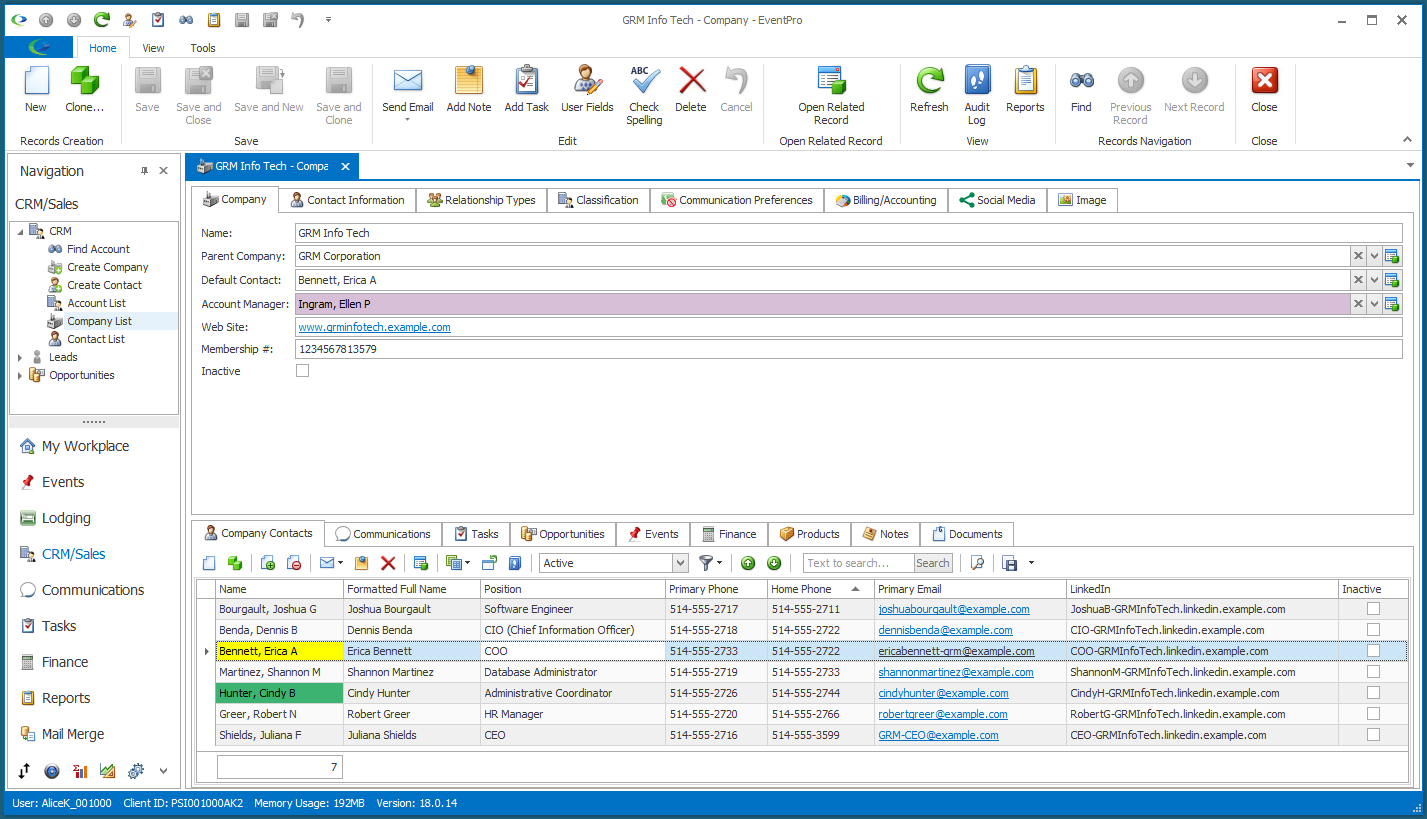The image size is (1427, 819).
Task: Click the binoculars icon in quick access toolbar
Action: 186,20
